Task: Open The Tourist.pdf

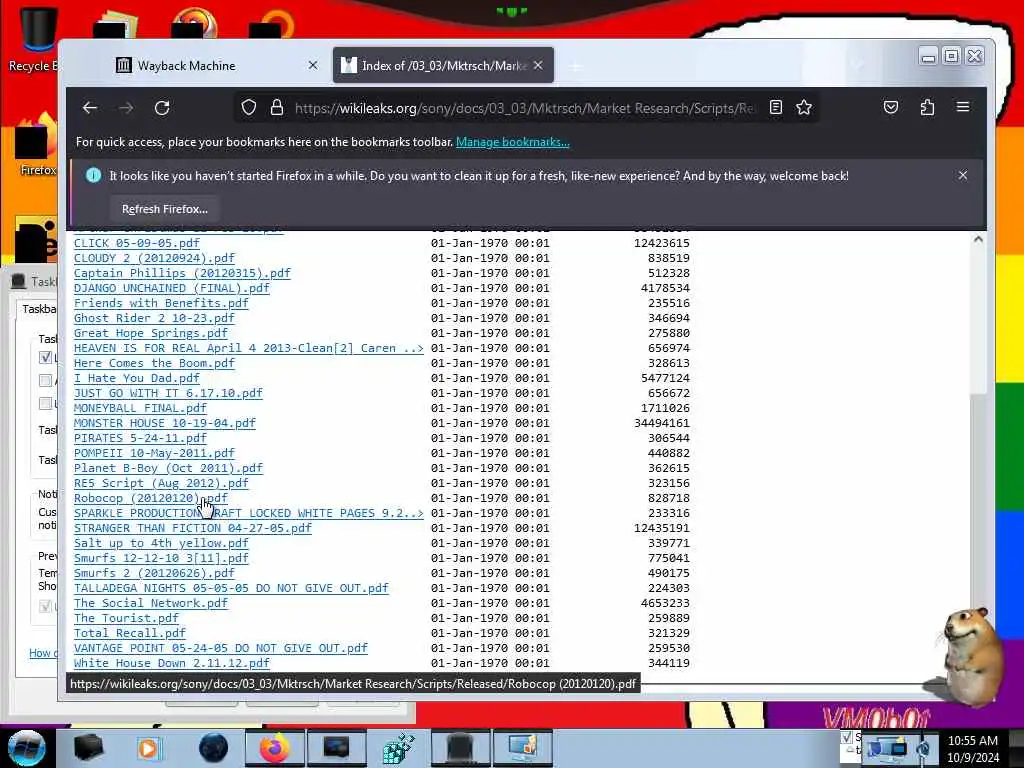Action: [x=126, y=618]
